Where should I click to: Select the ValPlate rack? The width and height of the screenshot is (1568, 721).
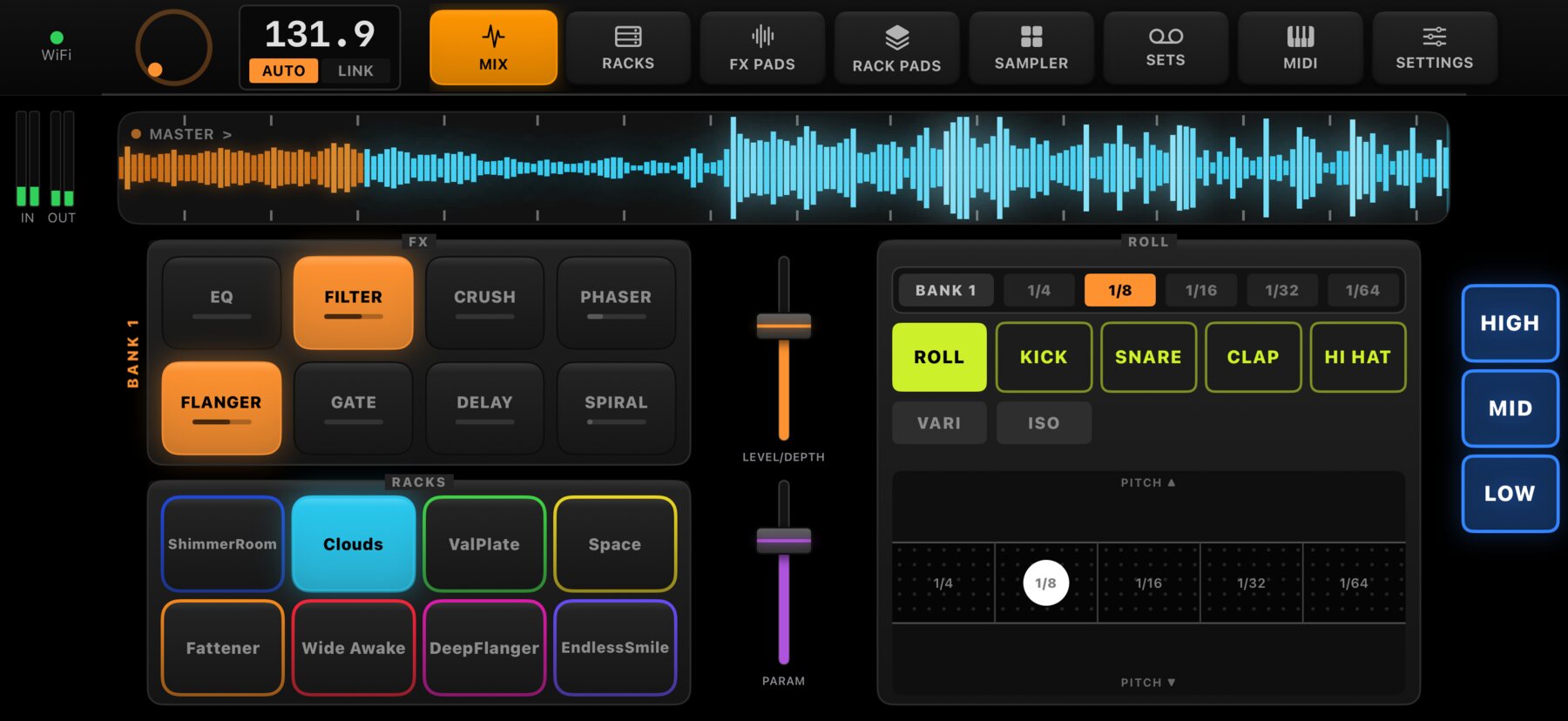484,544
